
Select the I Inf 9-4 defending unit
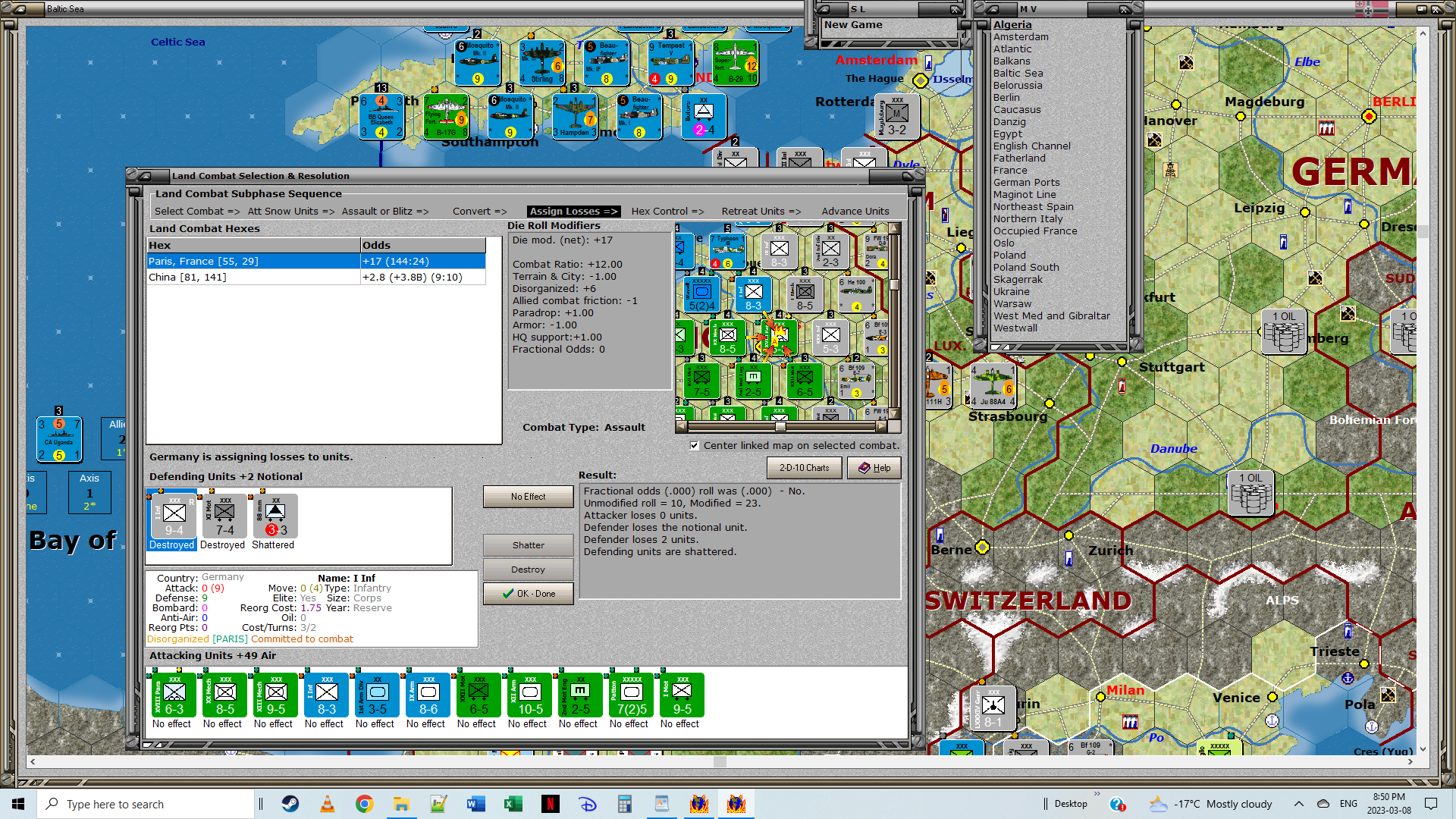174,517
